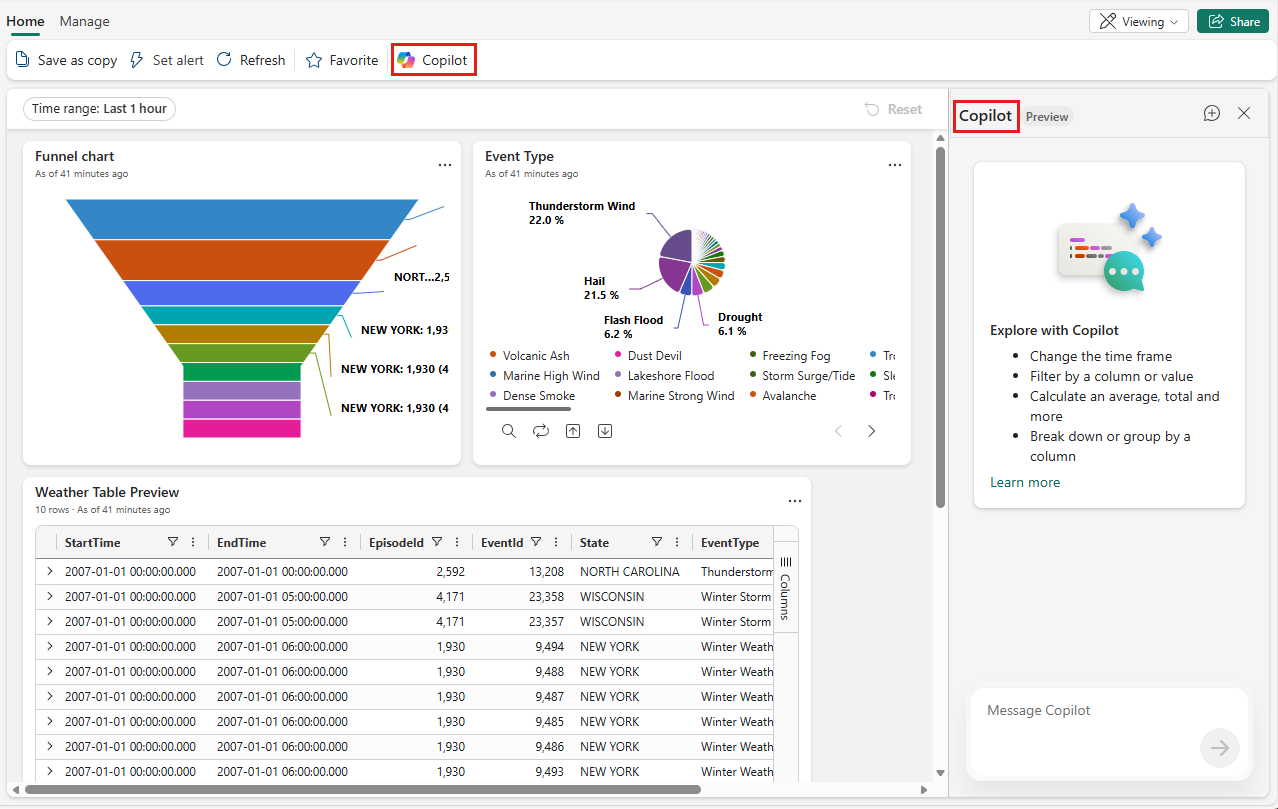
Task: Refresh the dashboard data
Action: click(x=251, y=60)
